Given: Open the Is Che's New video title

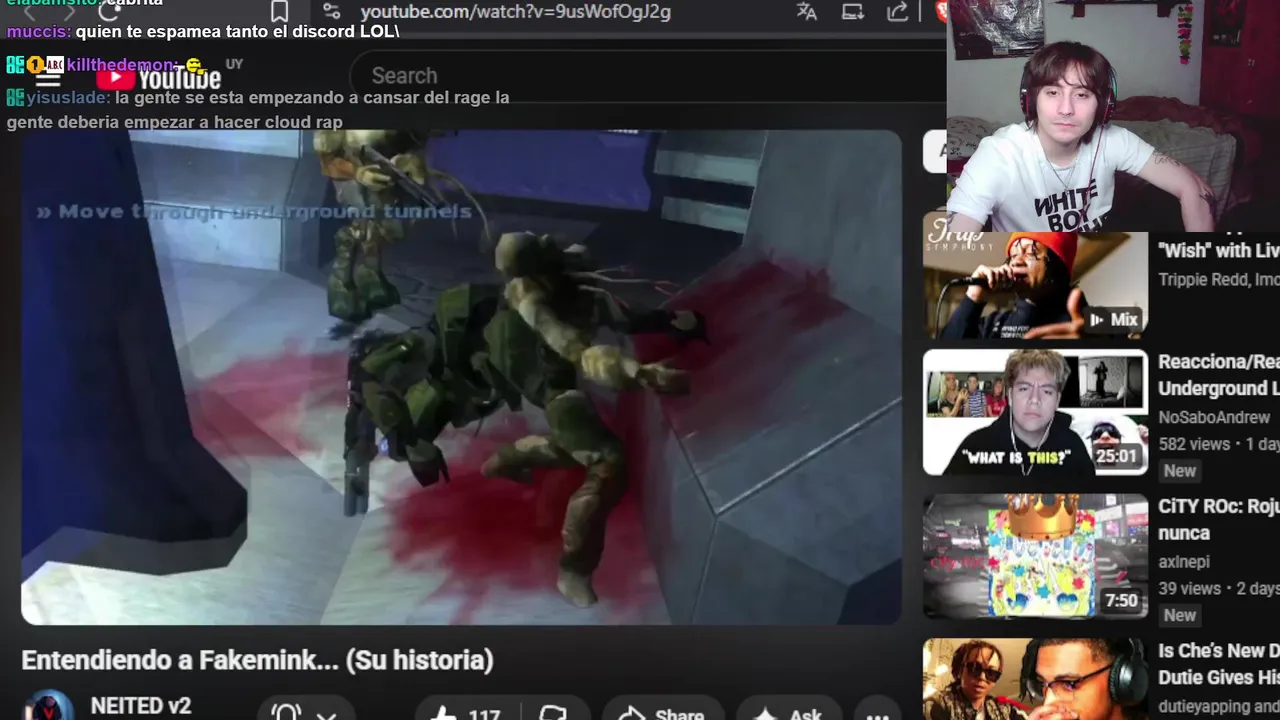Looking at the screenshot, I should (1218, 664).
